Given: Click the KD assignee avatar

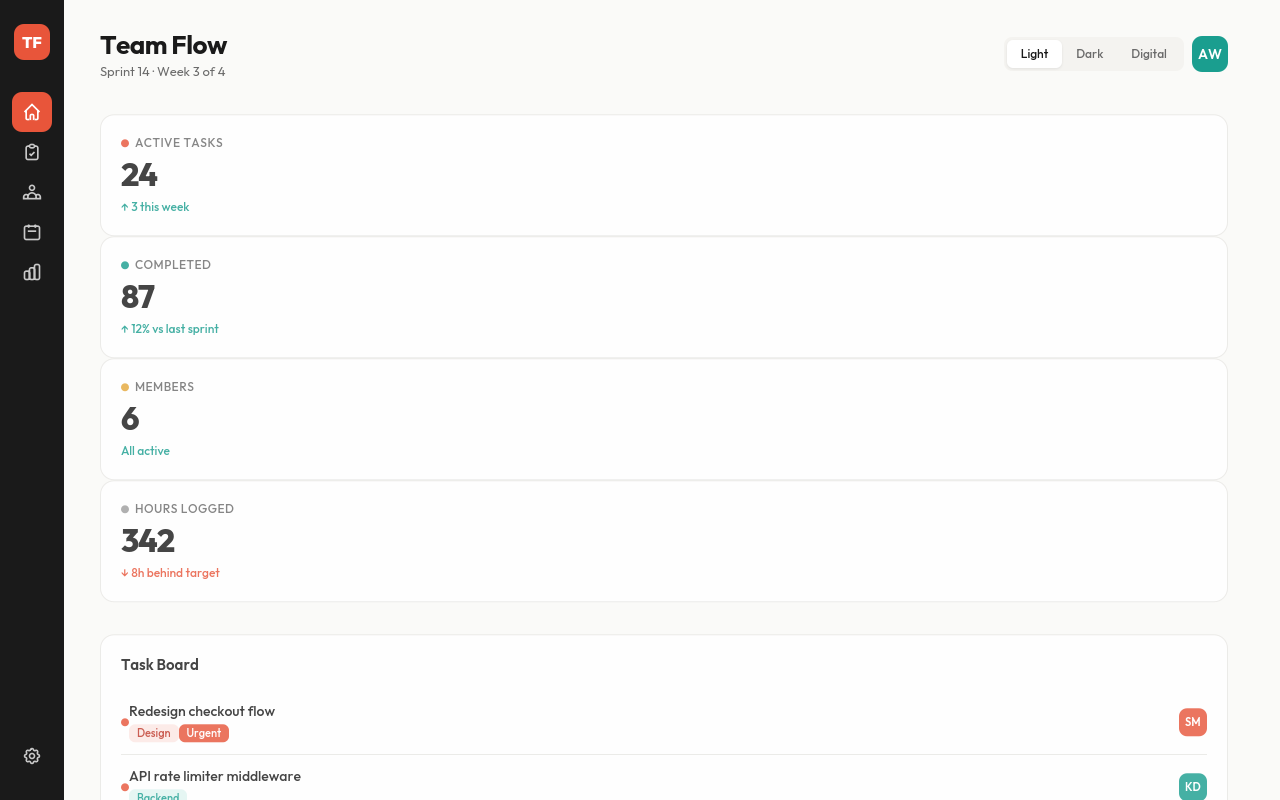Looking at the screenshot, I should [x=1192, y=786].
